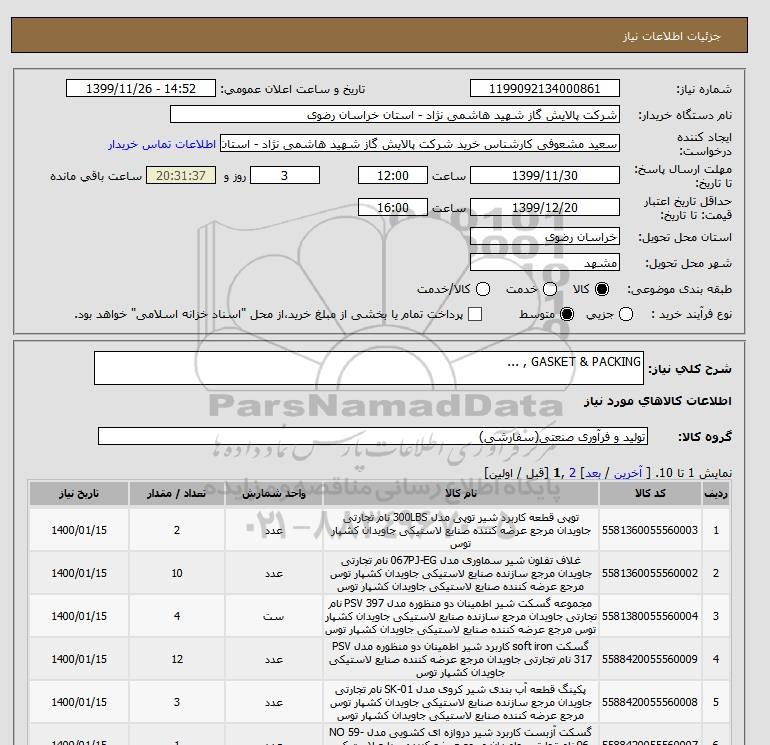
Task: Select the کالا radio button
Action: pyautogui.click(x=602, y=289)
